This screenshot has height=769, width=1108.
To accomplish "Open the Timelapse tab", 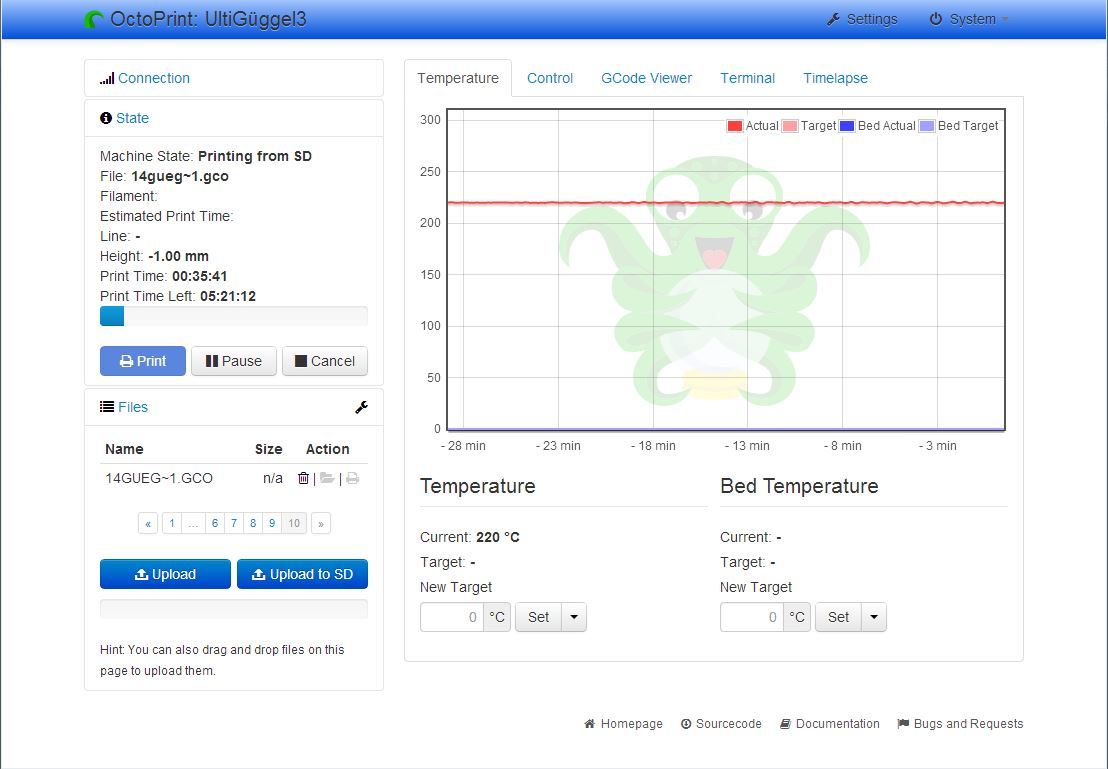I will (x=835, y=78).
